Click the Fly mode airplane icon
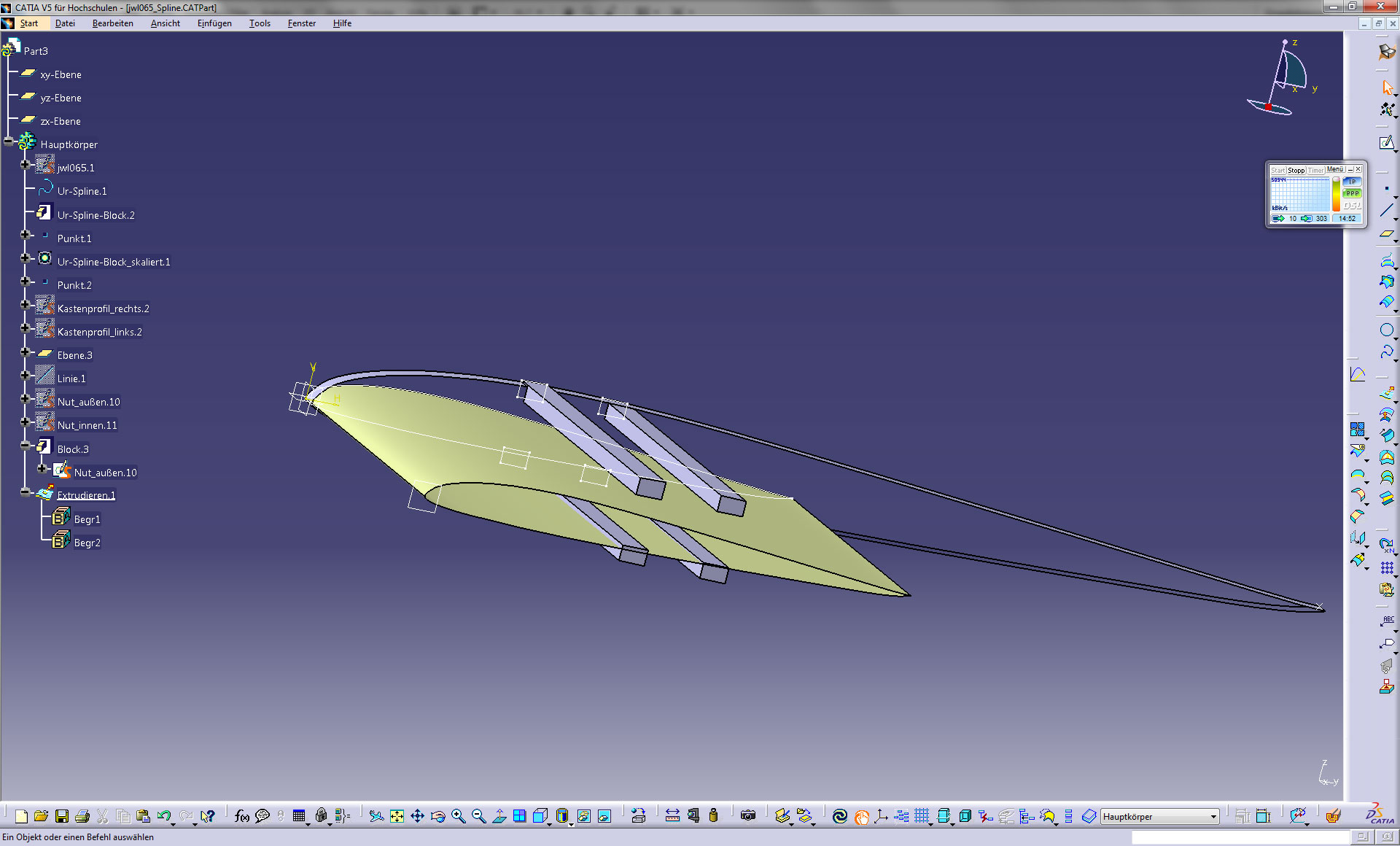 (x=376, y=816)
